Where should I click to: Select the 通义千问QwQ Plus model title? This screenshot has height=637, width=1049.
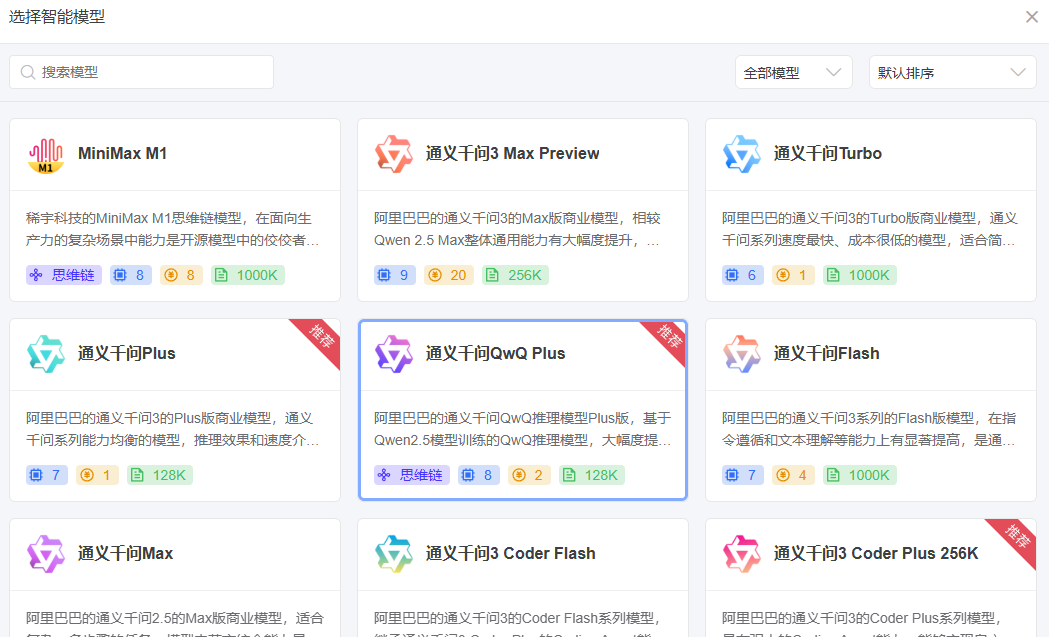coord(495,353)
